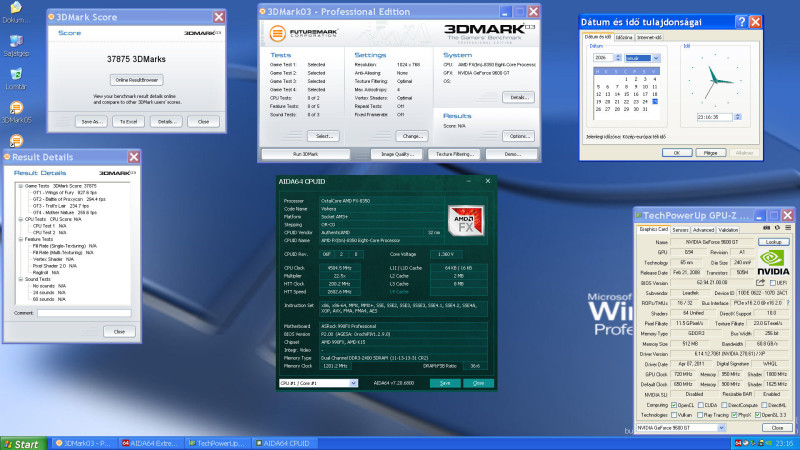Click the Save button in AIDA64 CPUID
The image size is (800, 450).
tap(445, 383)
